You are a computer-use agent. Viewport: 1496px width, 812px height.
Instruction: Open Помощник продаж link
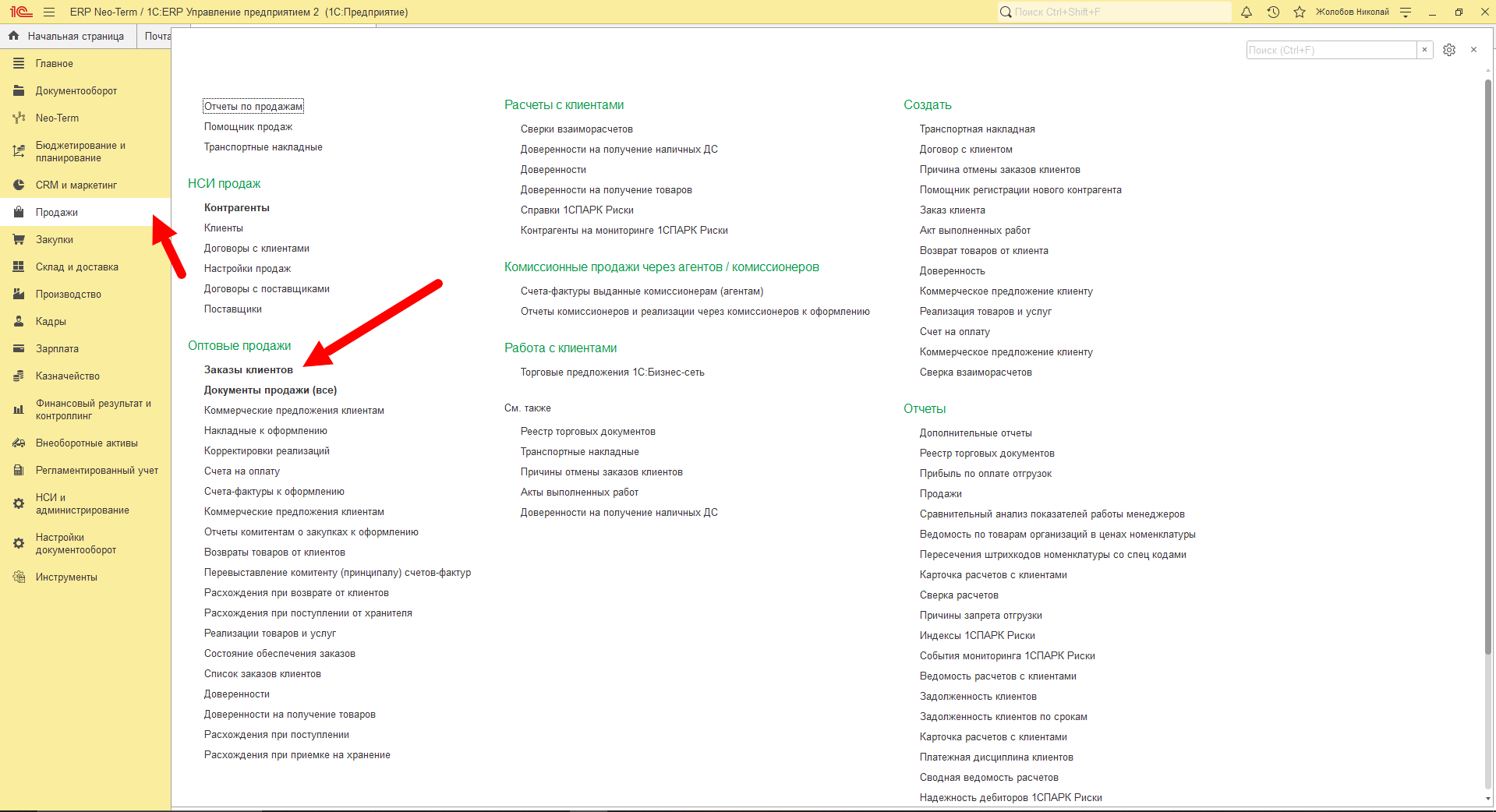[249, 126]
